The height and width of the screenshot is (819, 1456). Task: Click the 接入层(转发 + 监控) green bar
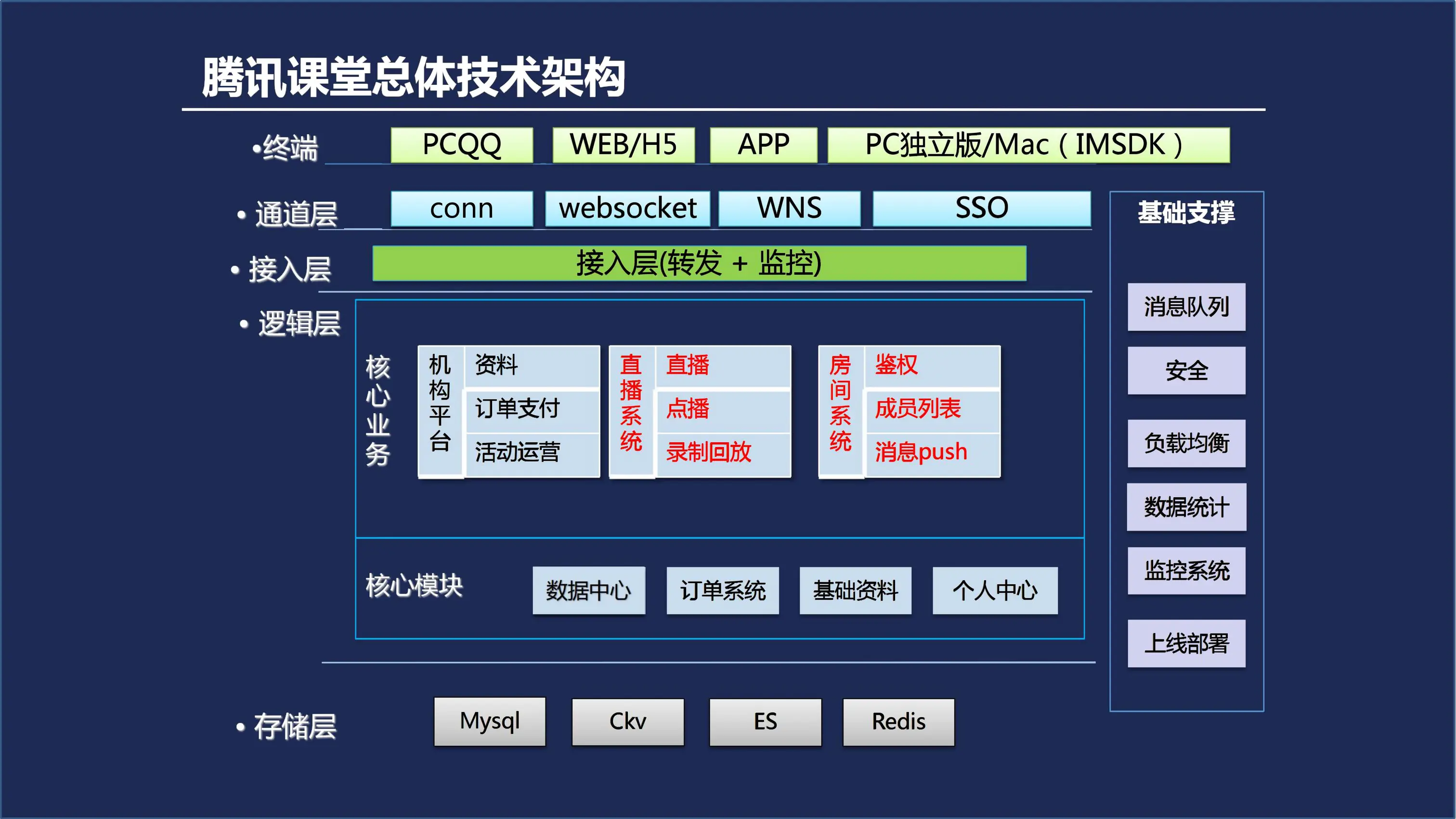point(699,263)
